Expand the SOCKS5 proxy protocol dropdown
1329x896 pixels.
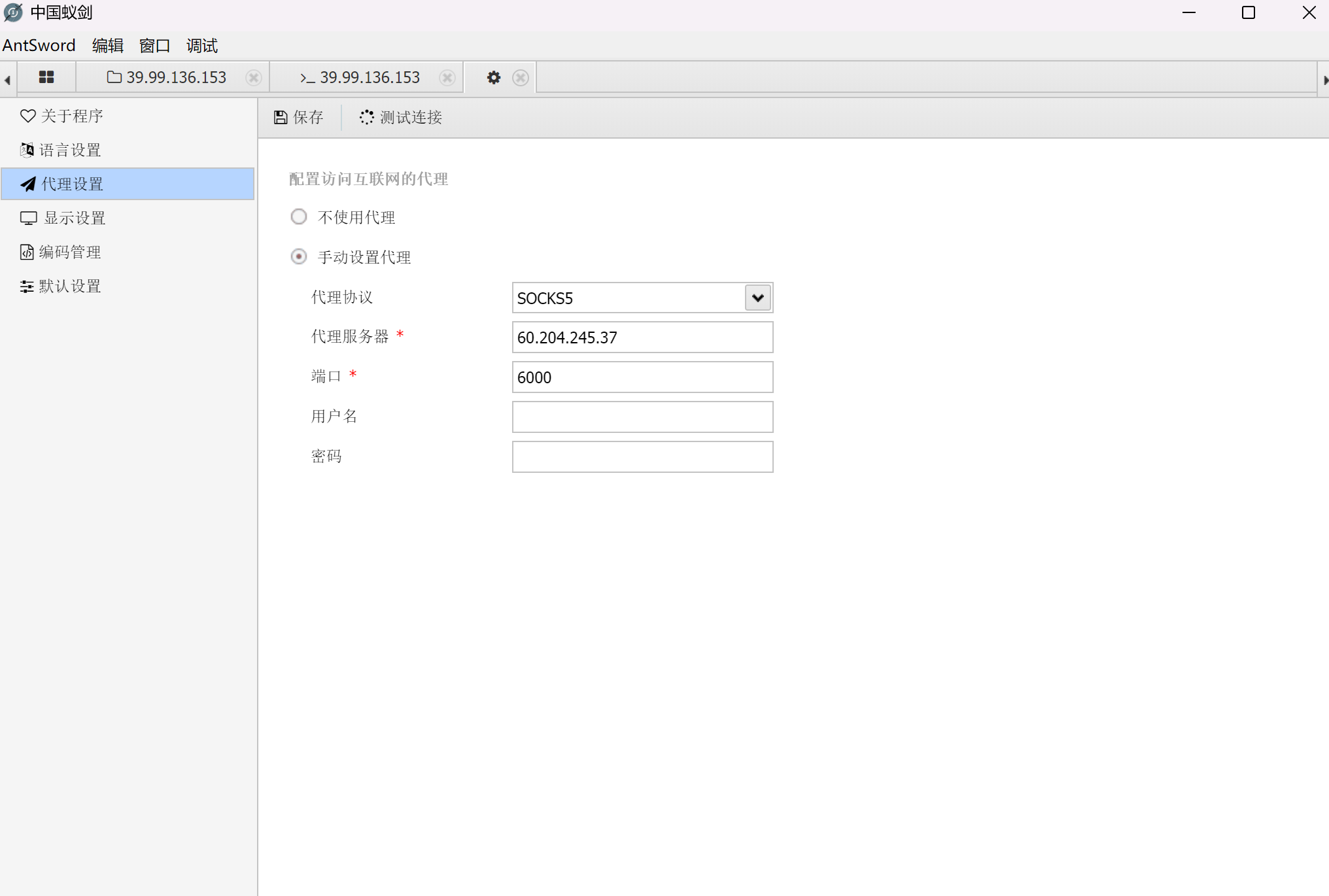tap(758, 298)
